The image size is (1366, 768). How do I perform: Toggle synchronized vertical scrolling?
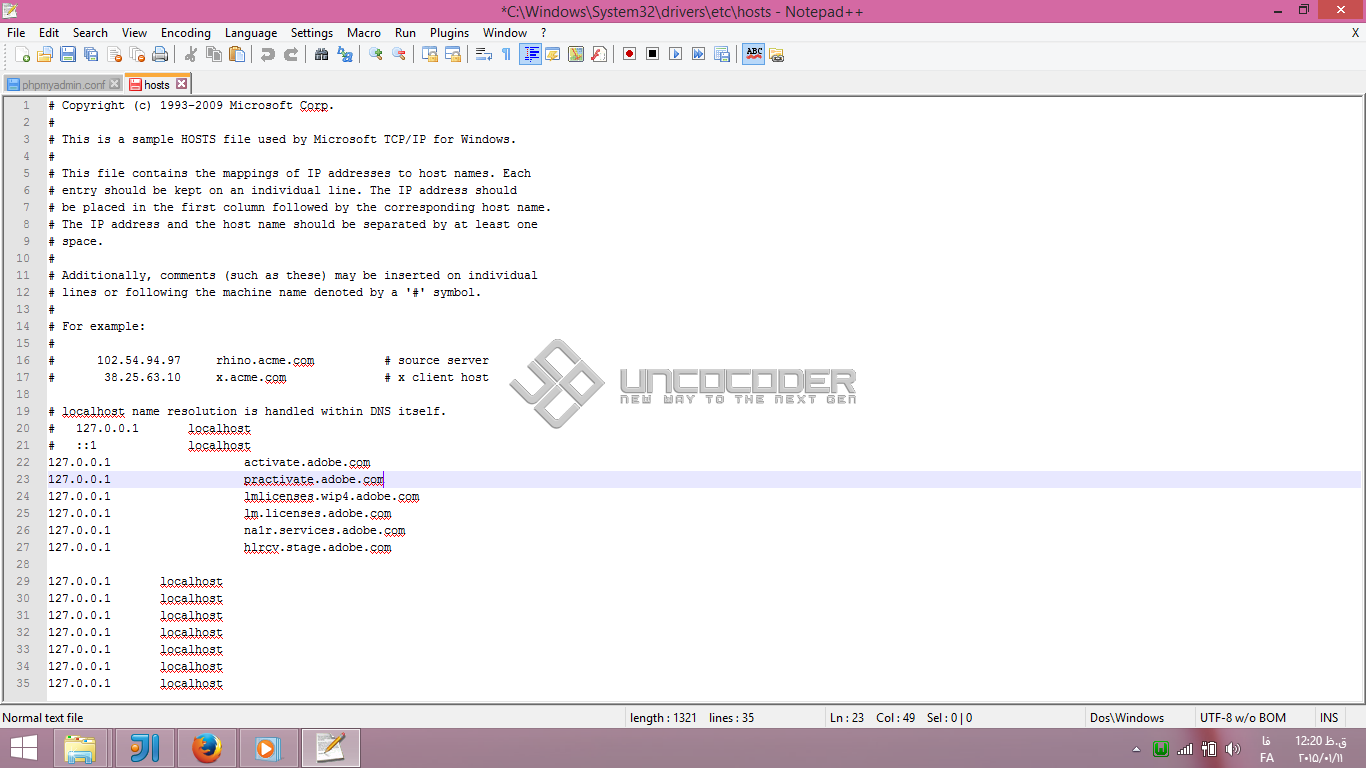coord(429,54)
